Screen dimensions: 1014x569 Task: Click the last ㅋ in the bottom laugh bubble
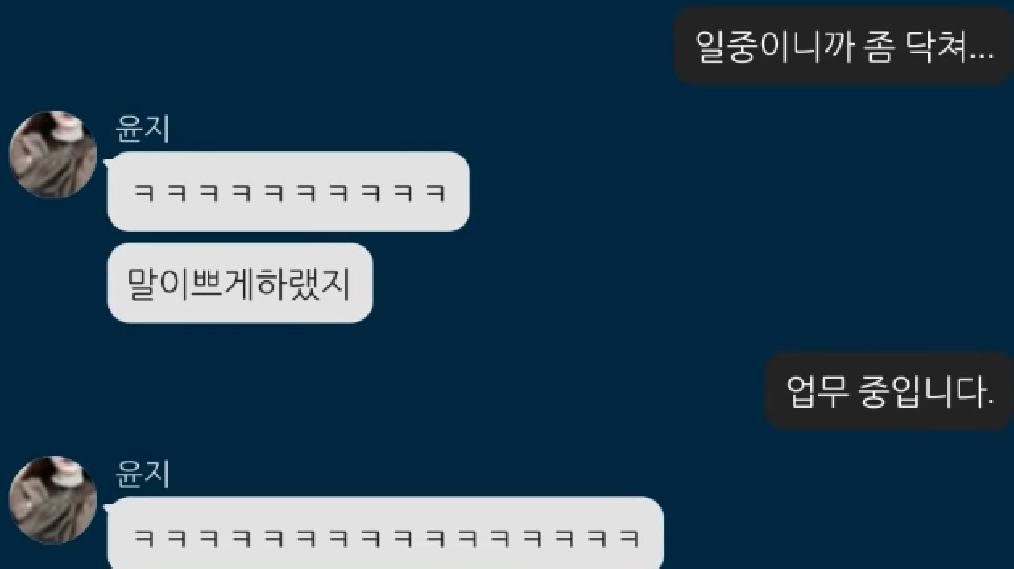point(630,537)
